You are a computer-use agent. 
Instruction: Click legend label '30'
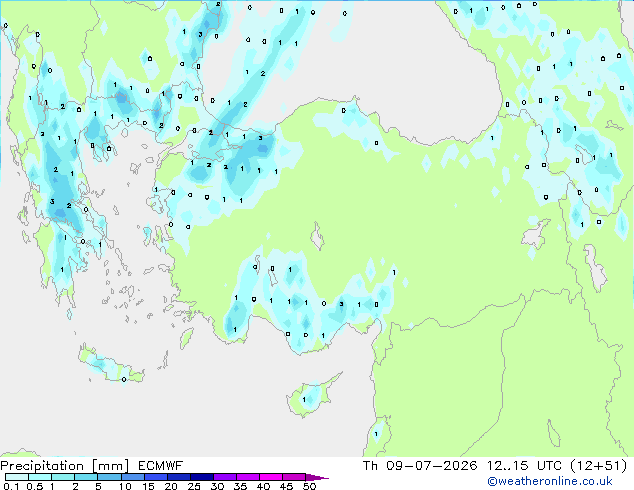pos(217,486)
